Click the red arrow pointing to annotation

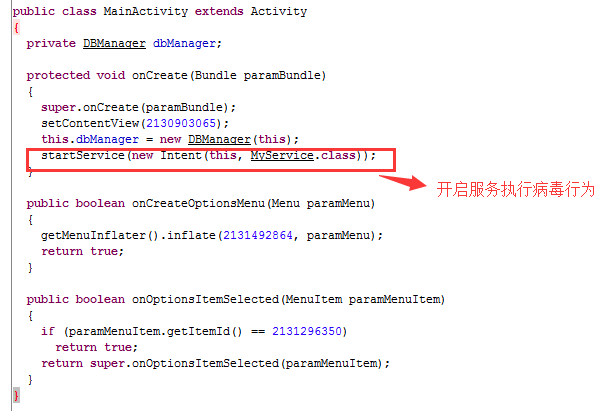403,182
